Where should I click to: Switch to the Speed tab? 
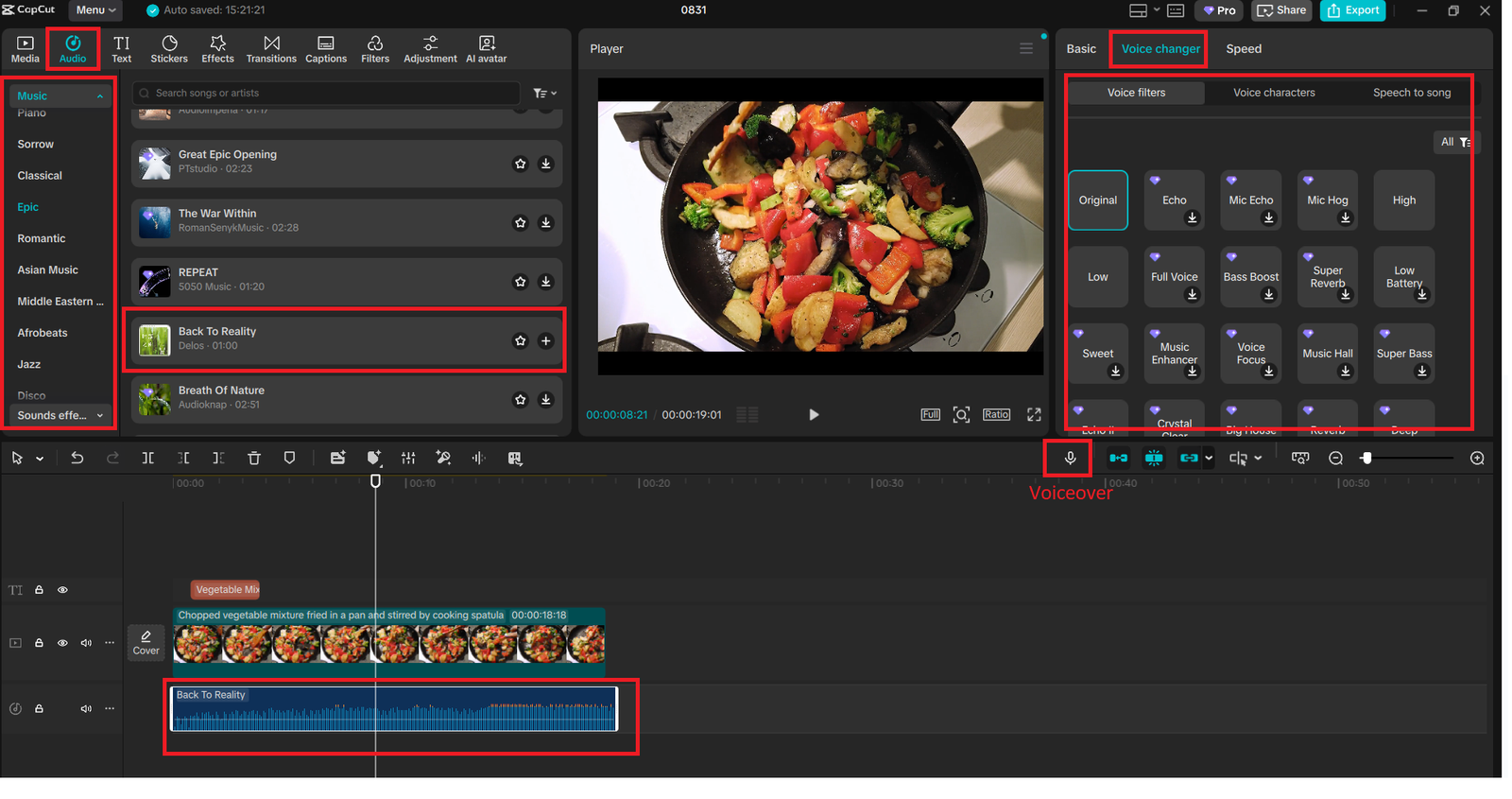pyautogui.click(x=1244, y=49)
